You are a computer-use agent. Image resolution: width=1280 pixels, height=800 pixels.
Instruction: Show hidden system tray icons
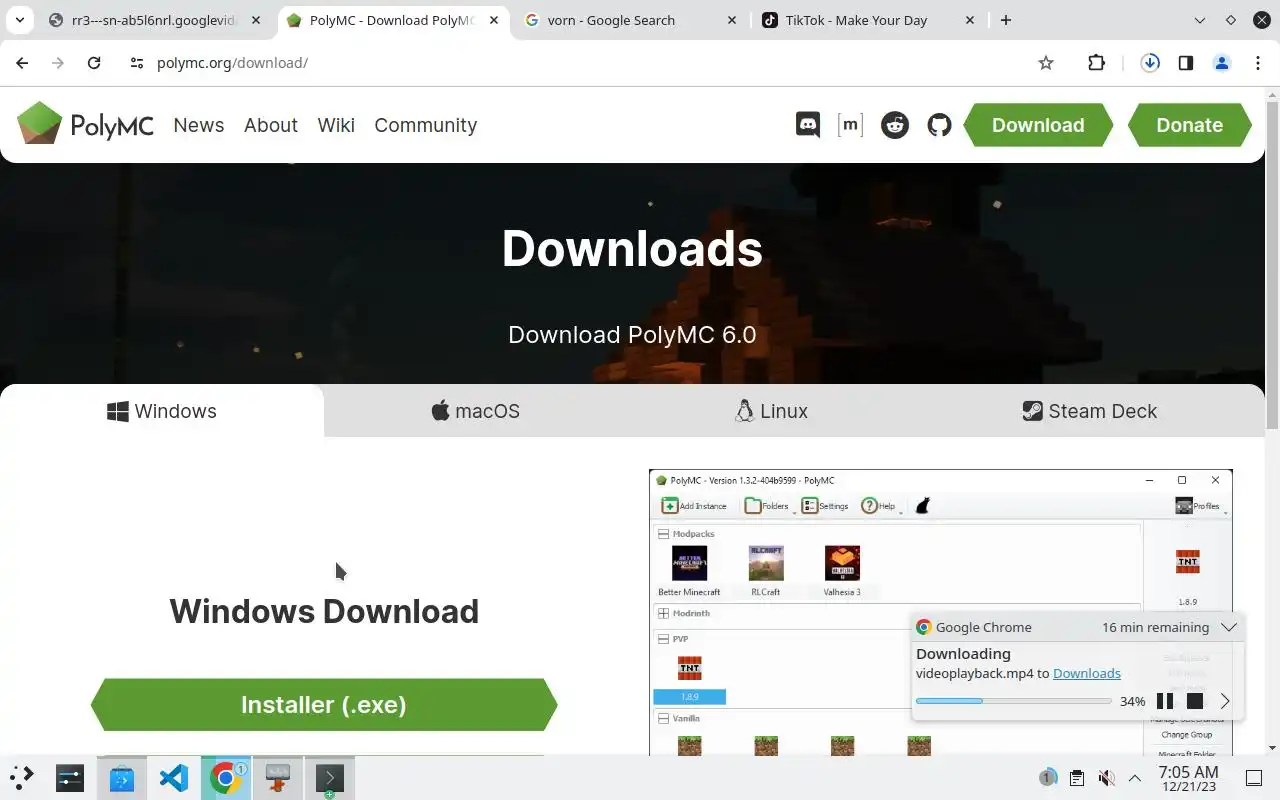coord(1135,778)
